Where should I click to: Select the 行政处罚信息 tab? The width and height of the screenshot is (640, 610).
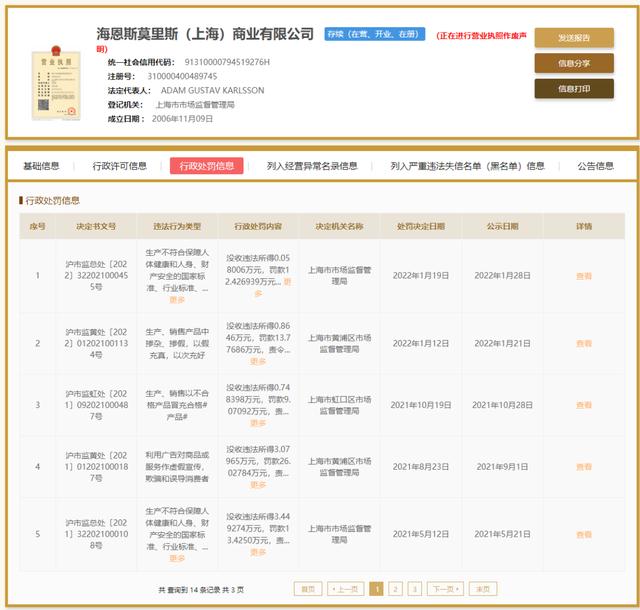pyautogui.click(x=204, y=166)
